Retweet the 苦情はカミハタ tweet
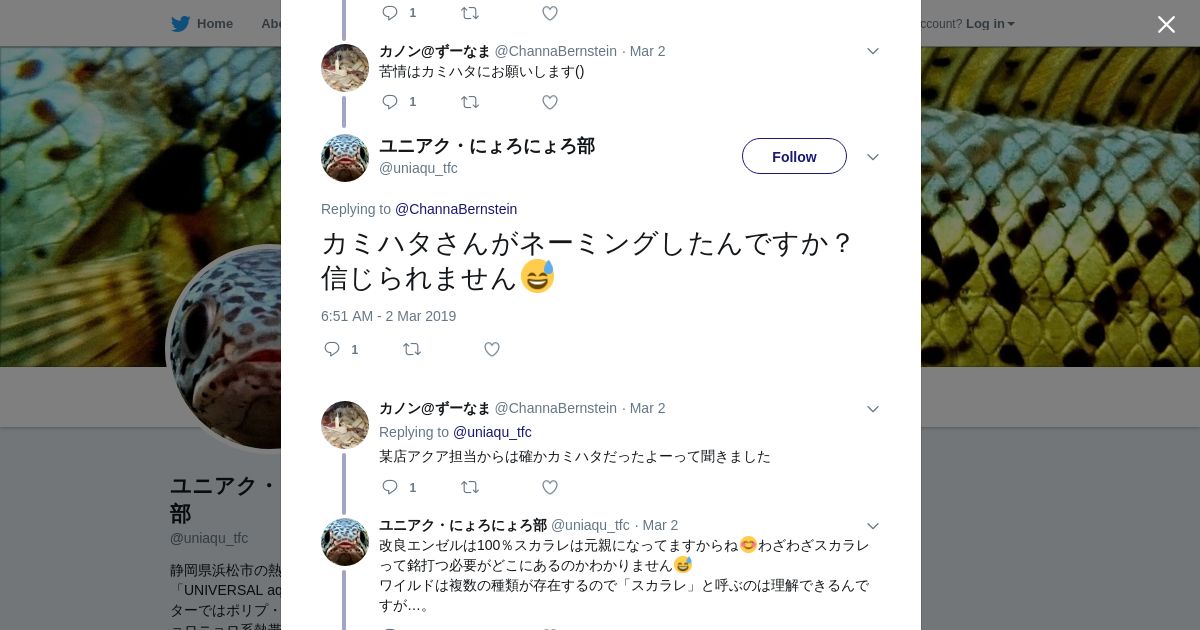The width and height of the screenshot is (1200, 630). pyautogui.click(x=470, y=102)
